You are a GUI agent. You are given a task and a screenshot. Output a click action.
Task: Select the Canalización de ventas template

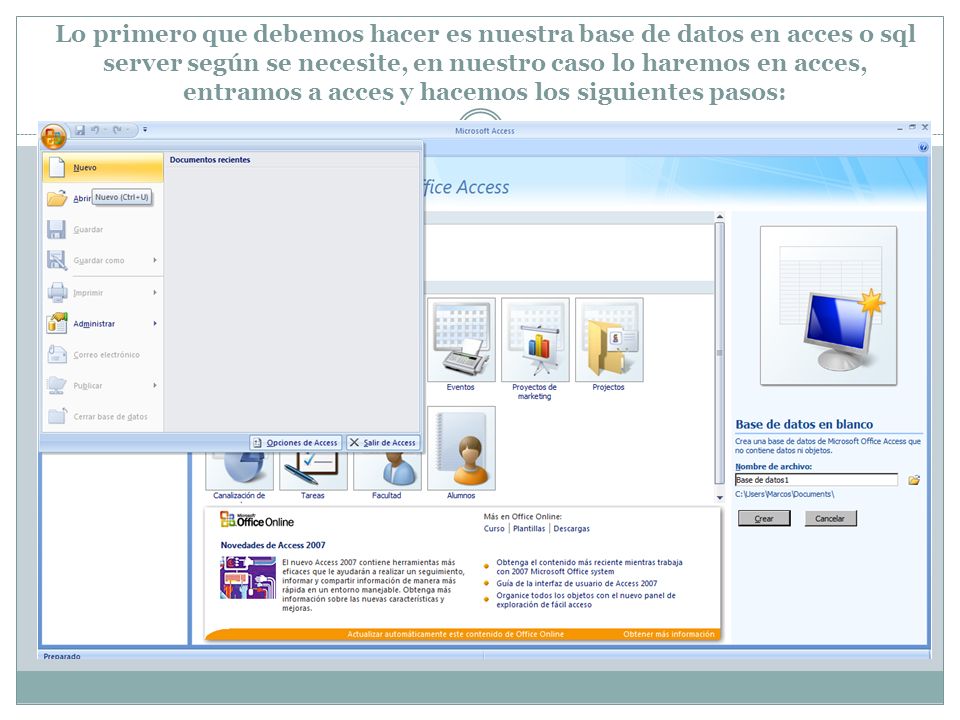[239, 471]
